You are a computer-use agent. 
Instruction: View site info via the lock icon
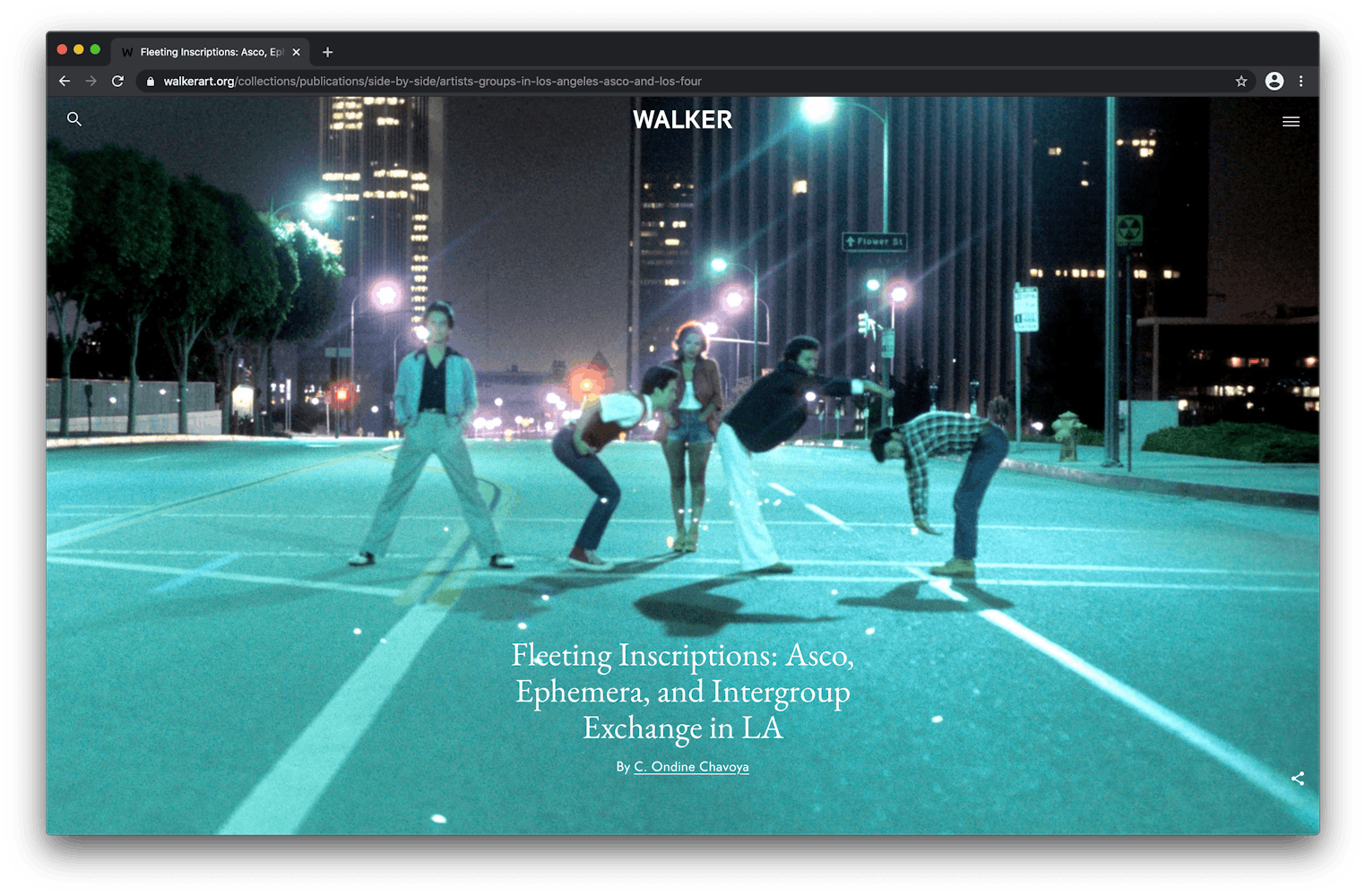[x=151, y=82]
